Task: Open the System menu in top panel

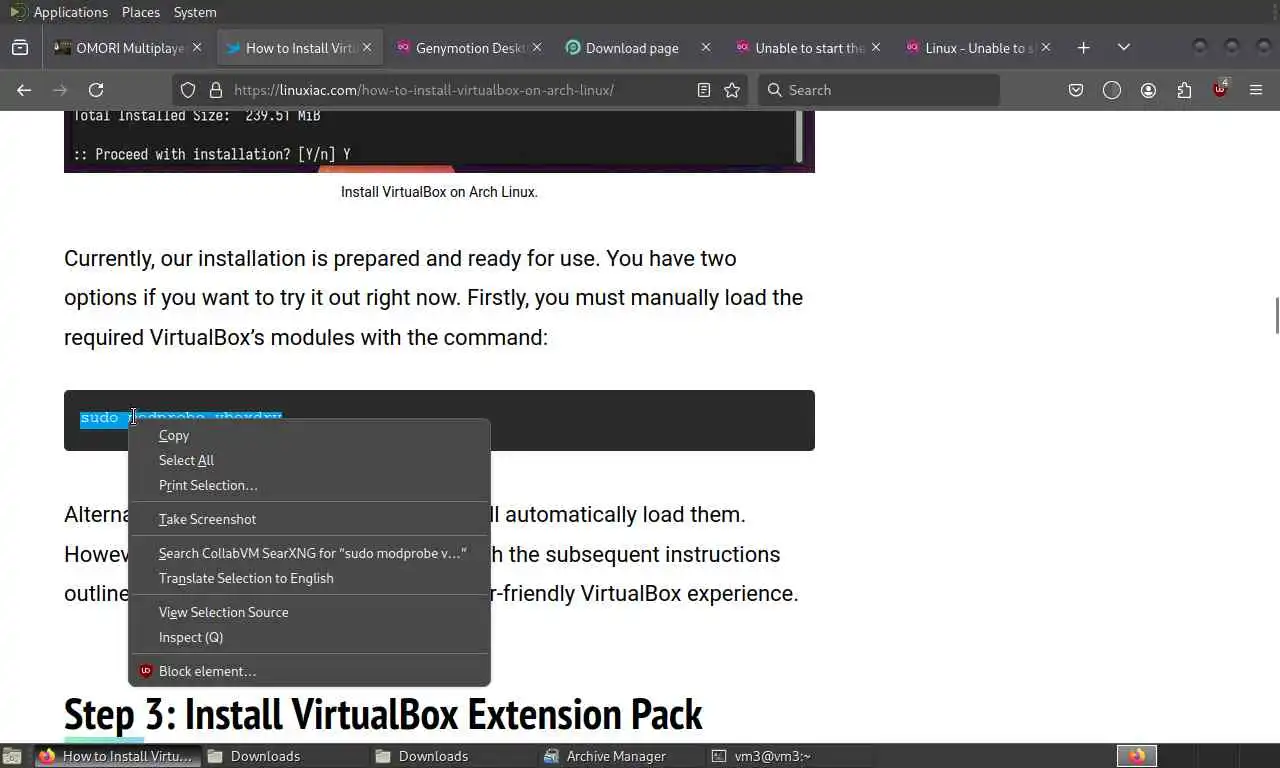Action: tap(195, 12)
